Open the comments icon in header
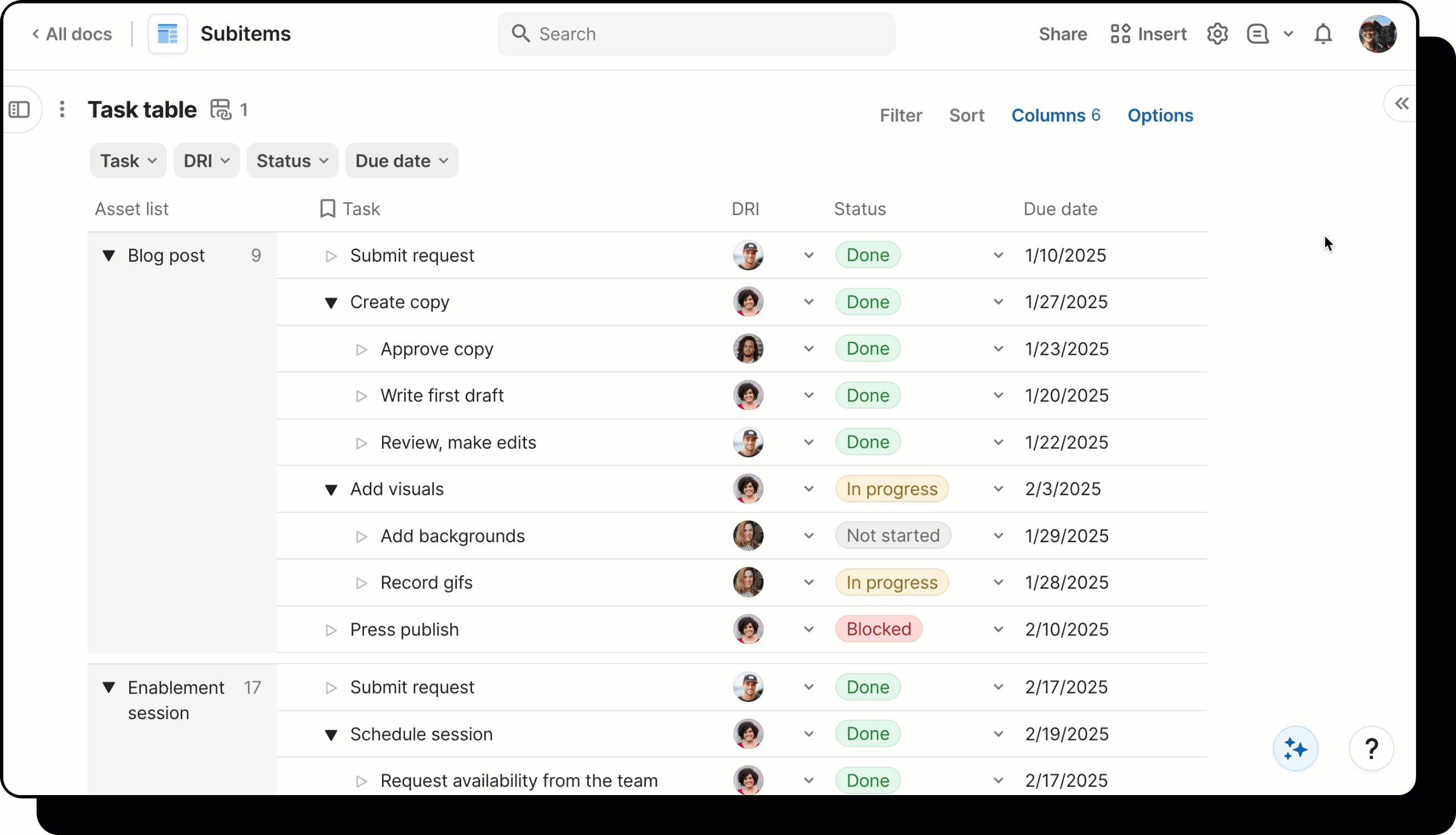This screenshot has width=1456, height=835. click(x=1257, y=34)
